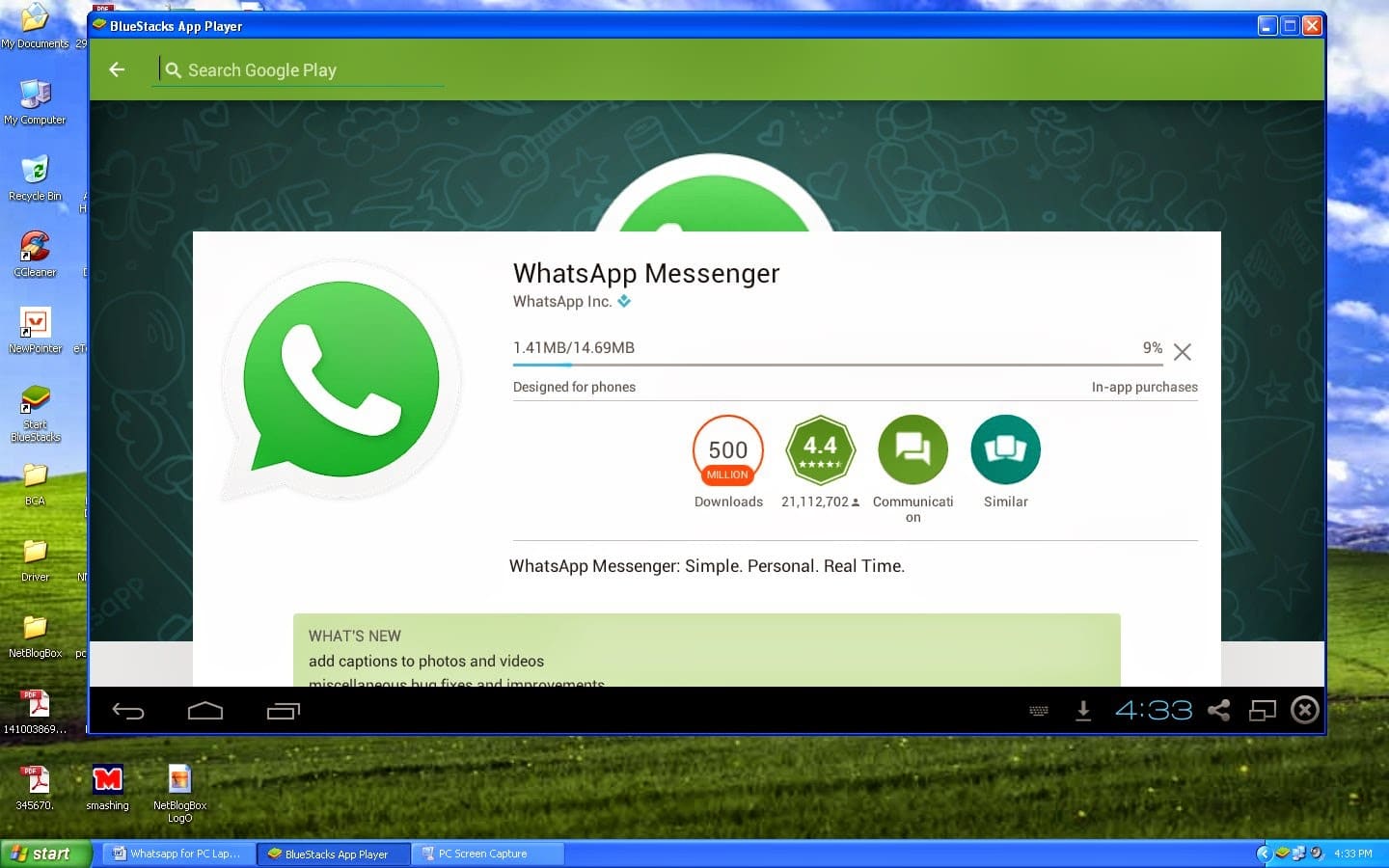The width and height of the screenshot is (1389, 868).
Task: Open Recycle Bin desktop icon
Action: 35,177
